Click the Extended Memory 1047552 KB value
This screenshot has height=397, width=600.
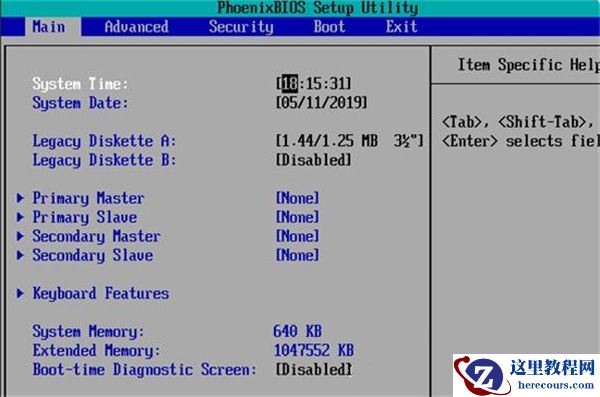point(314,350)
